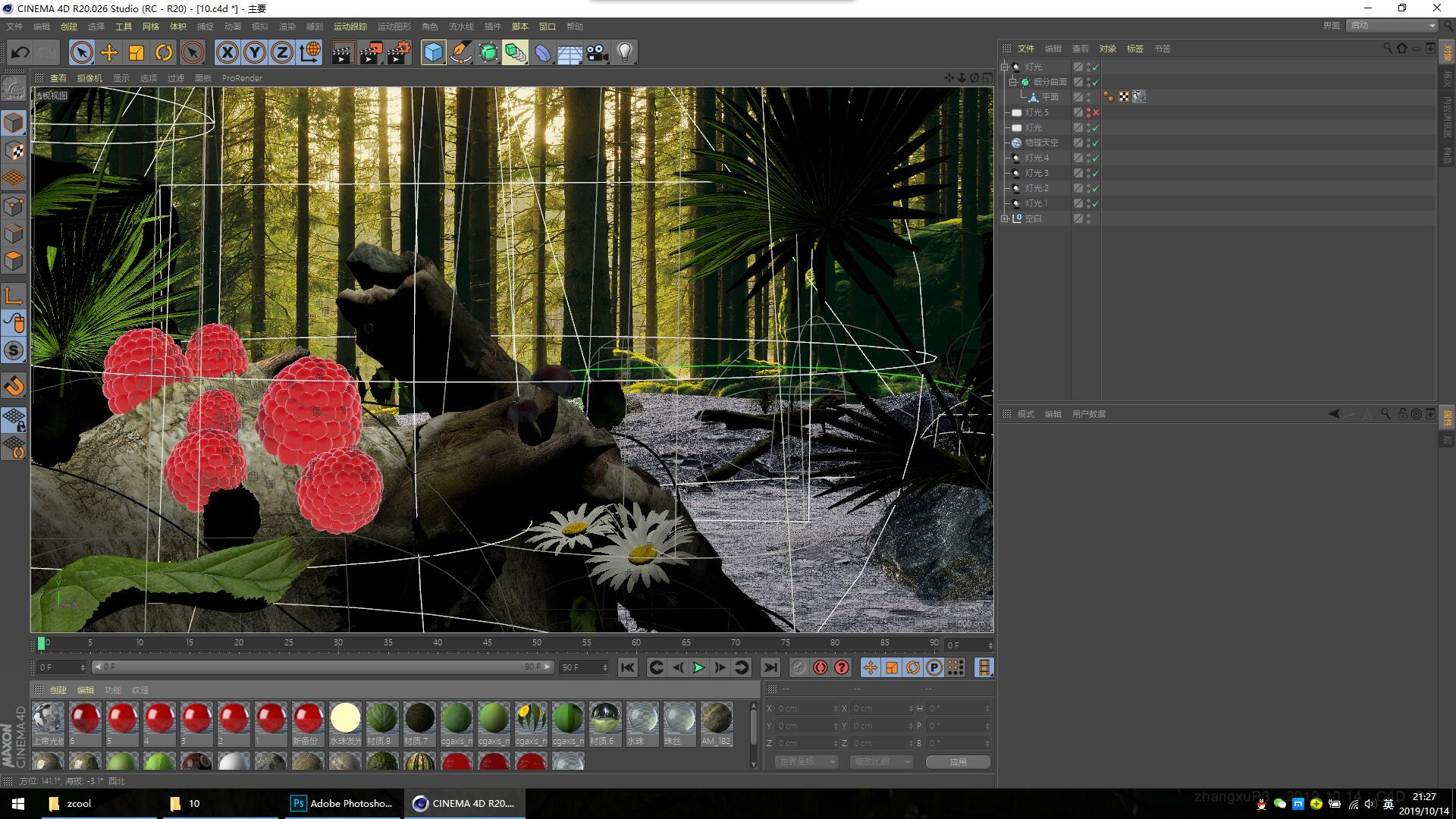Toggle enable checkmark for 灯光.5
Viewport: 1456px width, 819px height.
click(x=1096, y=112)
